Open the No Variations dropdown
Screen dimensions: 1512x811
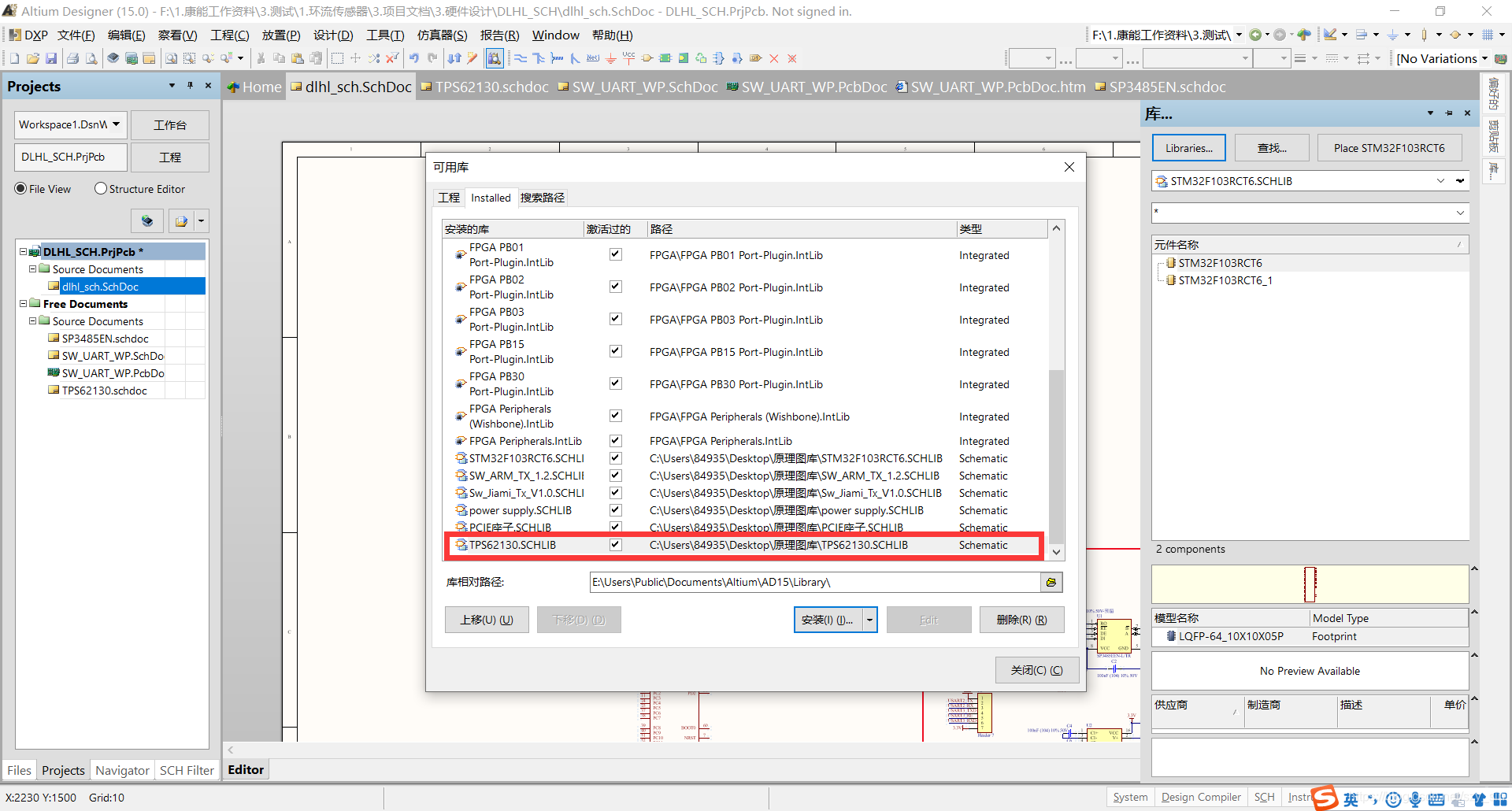pyautogui.click(x=1484, y=58)
